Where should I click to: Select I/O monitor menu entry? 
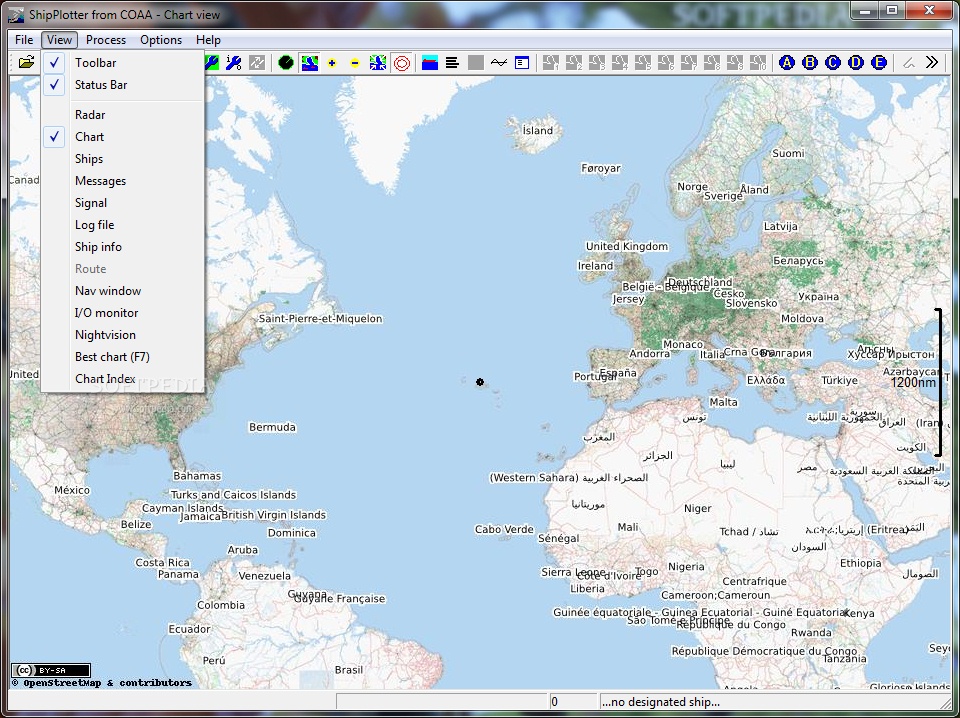coord(122,313)
